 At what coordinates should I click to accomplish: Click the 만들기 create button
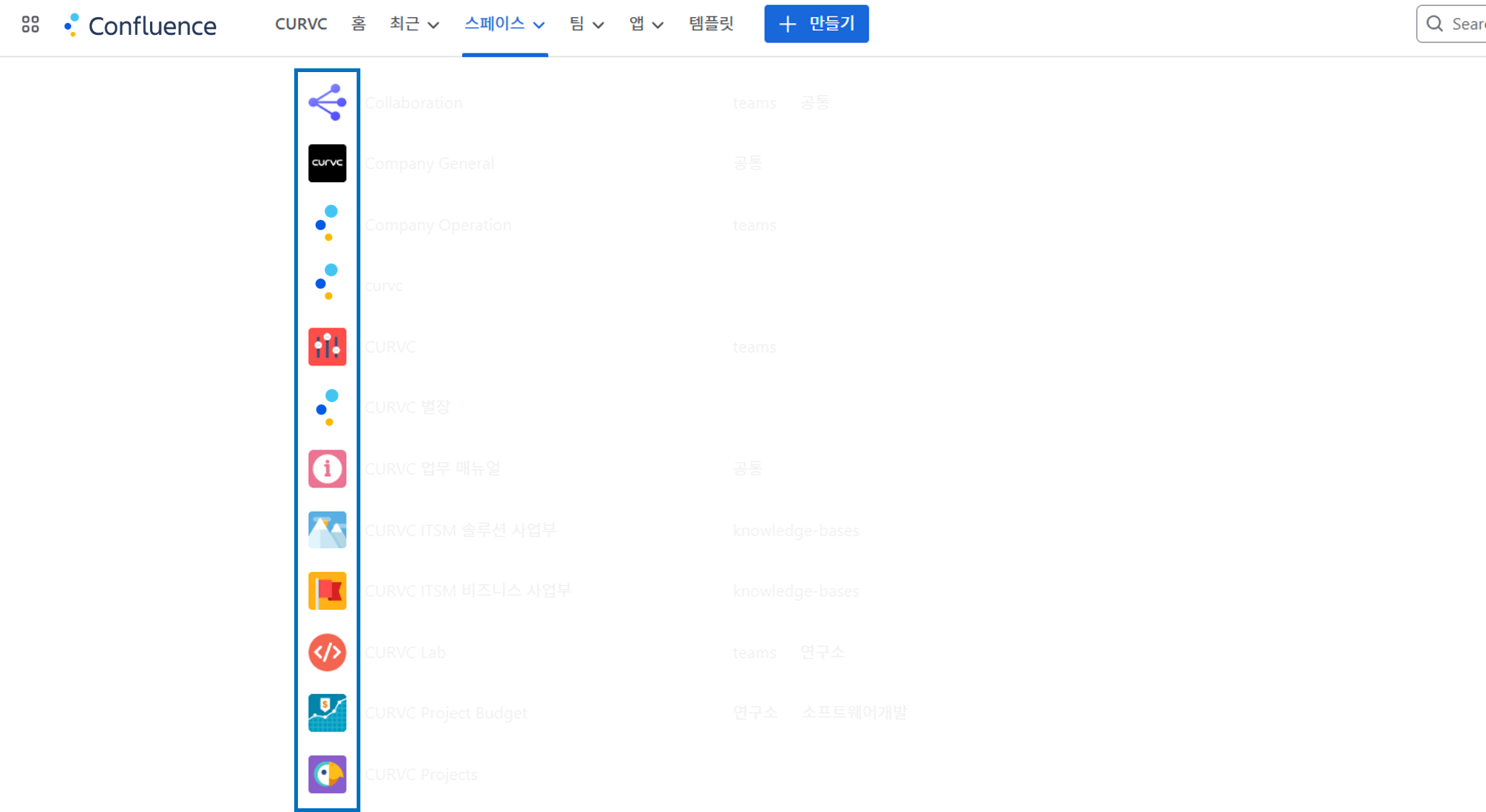point(816,24)
